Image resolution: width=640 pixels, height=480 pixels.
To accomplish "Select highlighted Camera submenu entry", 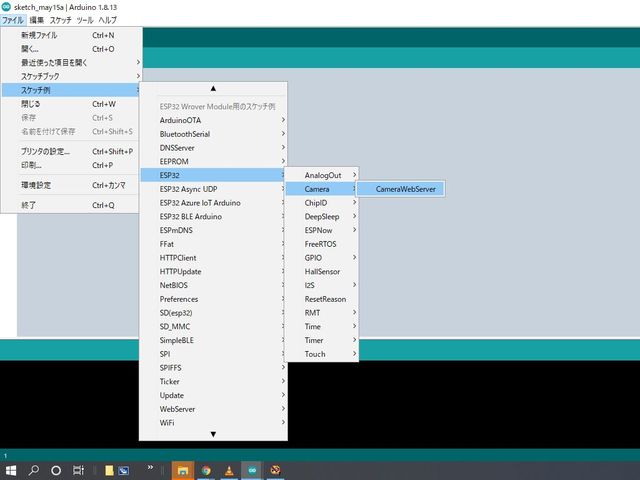I will click(322, 189).
